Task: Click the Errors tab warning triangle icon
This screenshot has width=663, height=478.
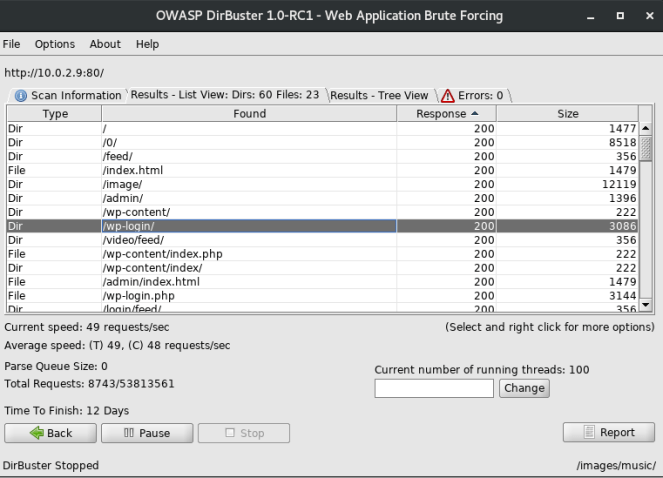Action: 448,96
